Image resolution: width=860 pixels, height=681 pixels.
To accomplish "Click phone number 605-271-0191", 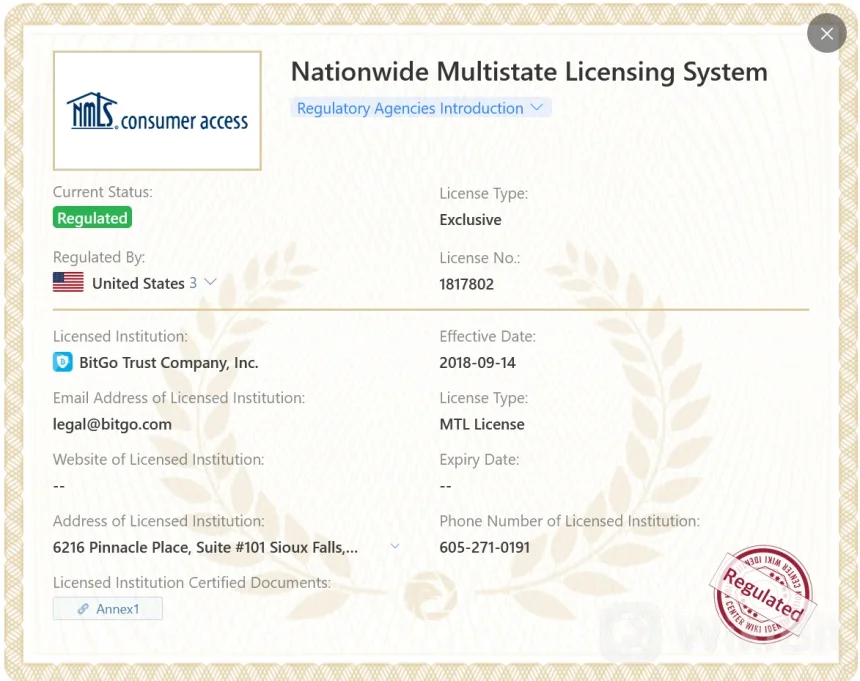I will click(x=484, y=547).
